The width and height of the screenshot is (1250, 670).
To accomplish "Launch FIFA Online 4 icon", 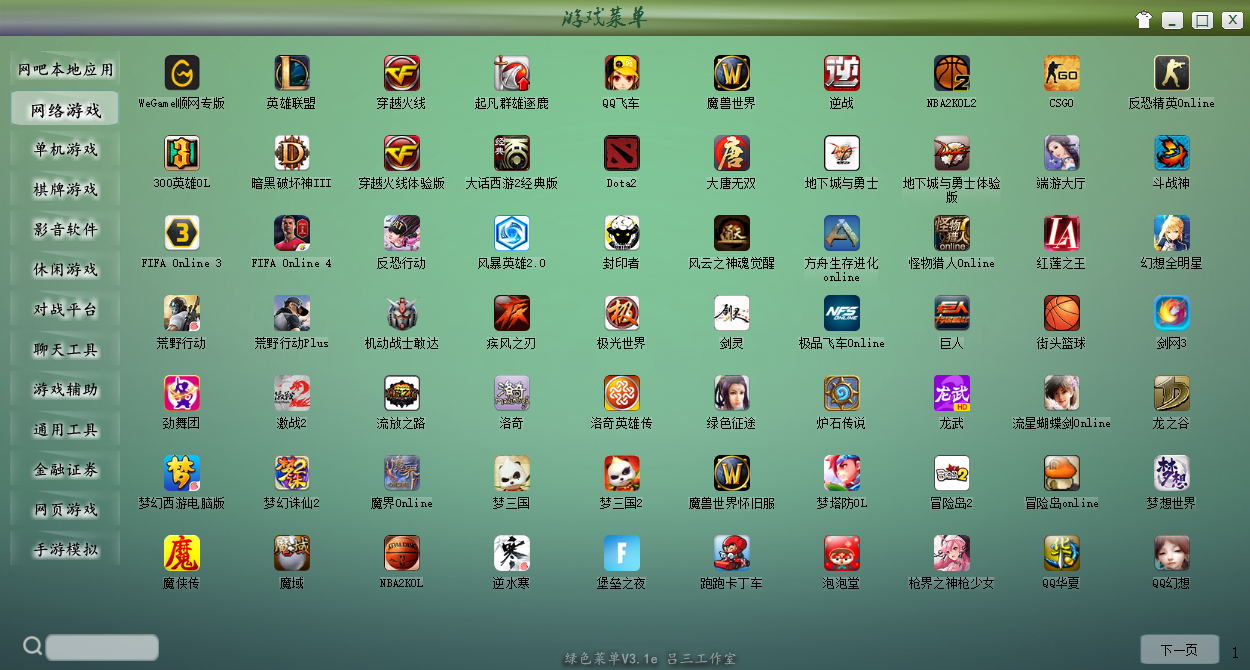I will point(292,233).
